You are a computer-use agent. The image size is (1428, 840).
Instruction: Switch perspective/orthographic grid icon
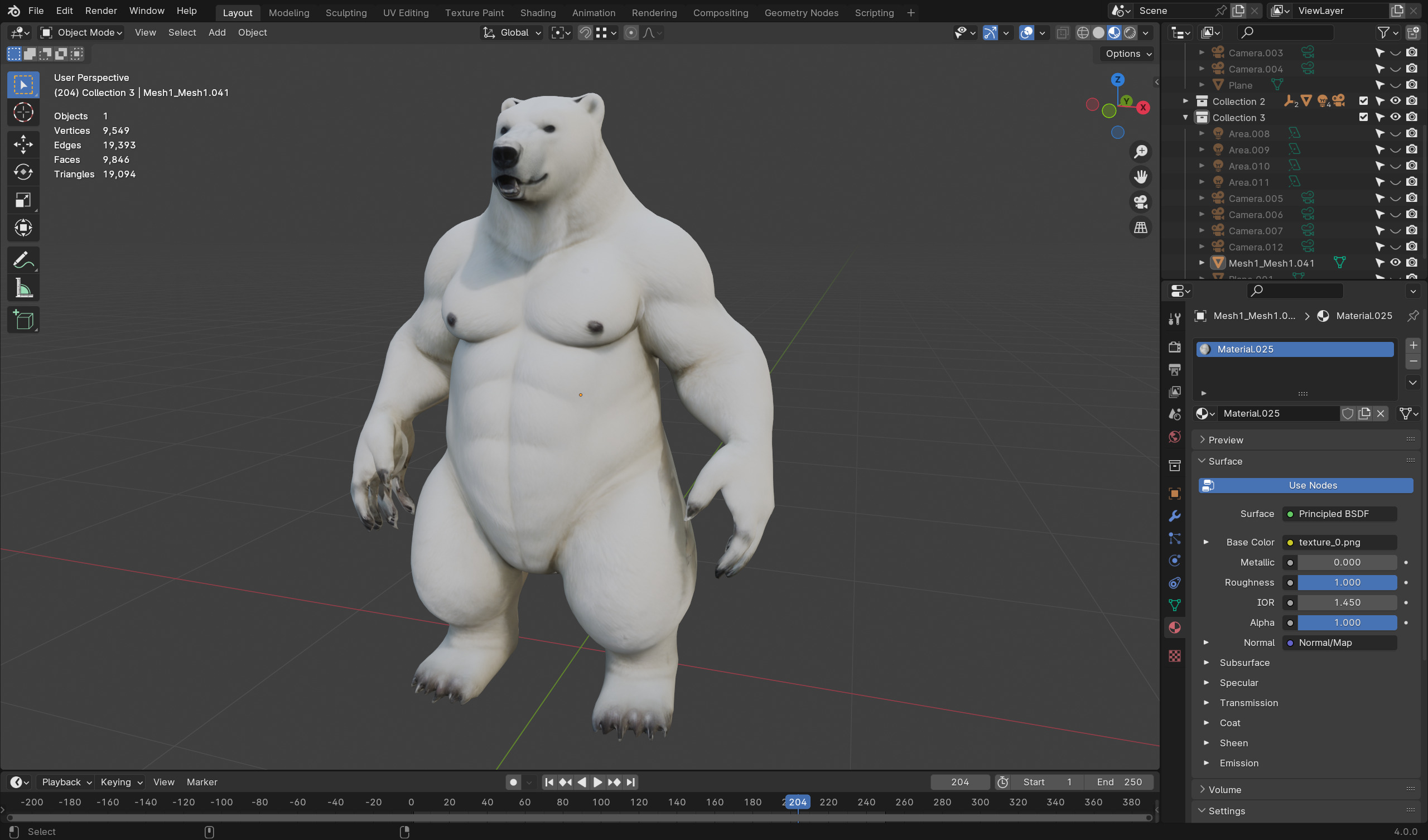click(1140, 228)
